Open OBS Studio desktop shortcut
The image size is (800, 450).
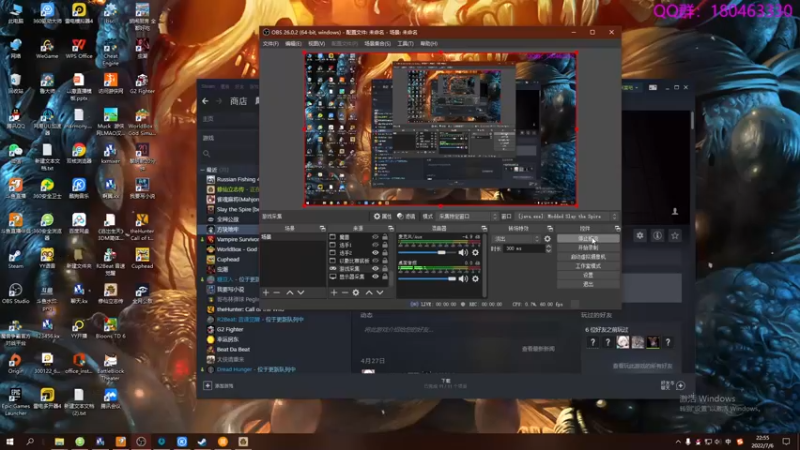coord(15,293)
